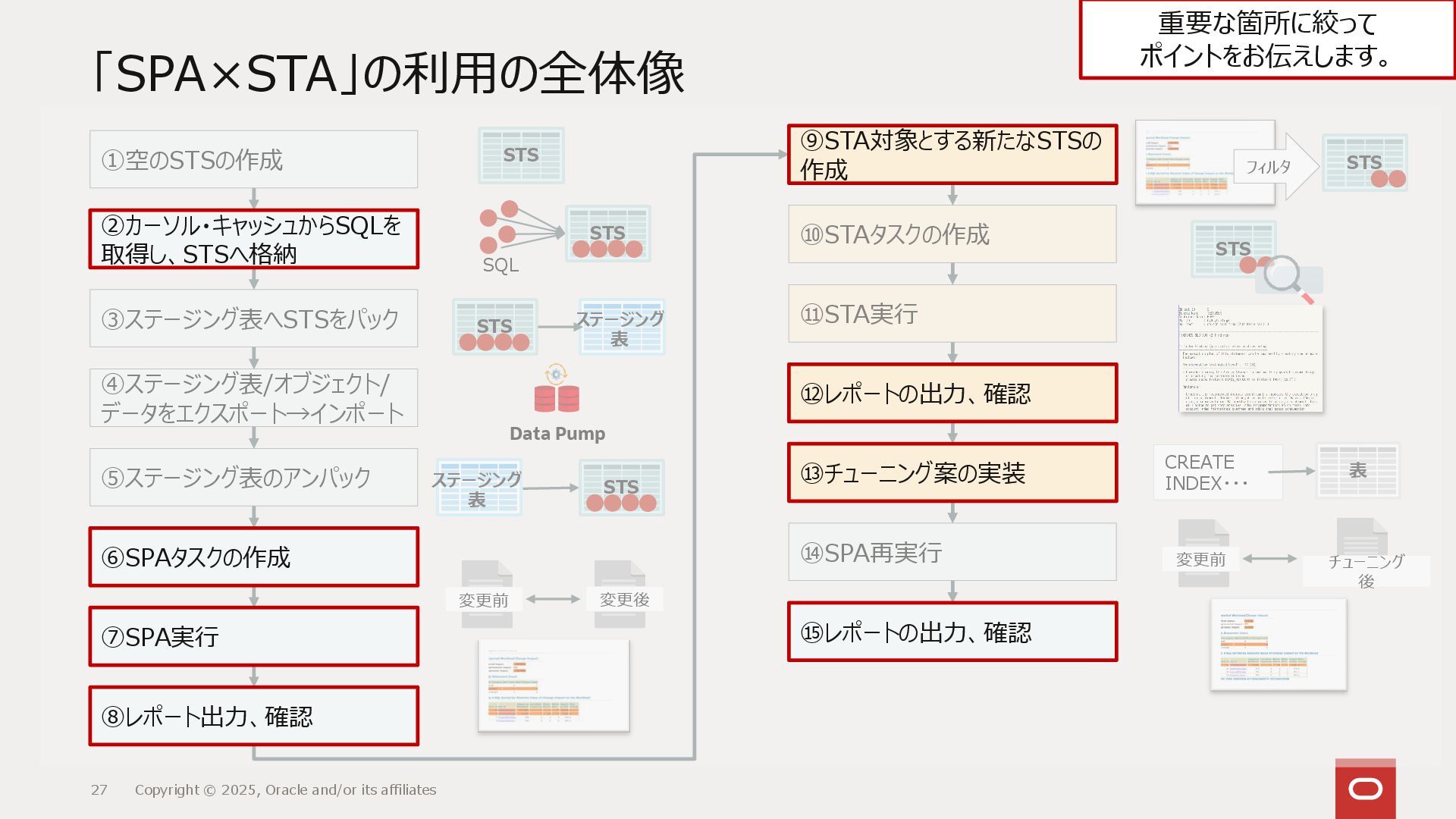This screenshot has width=1456, height=819.
Task: Click the Oracle logo in the corner
Action: pyautogui.click(x=1365, y=789)
